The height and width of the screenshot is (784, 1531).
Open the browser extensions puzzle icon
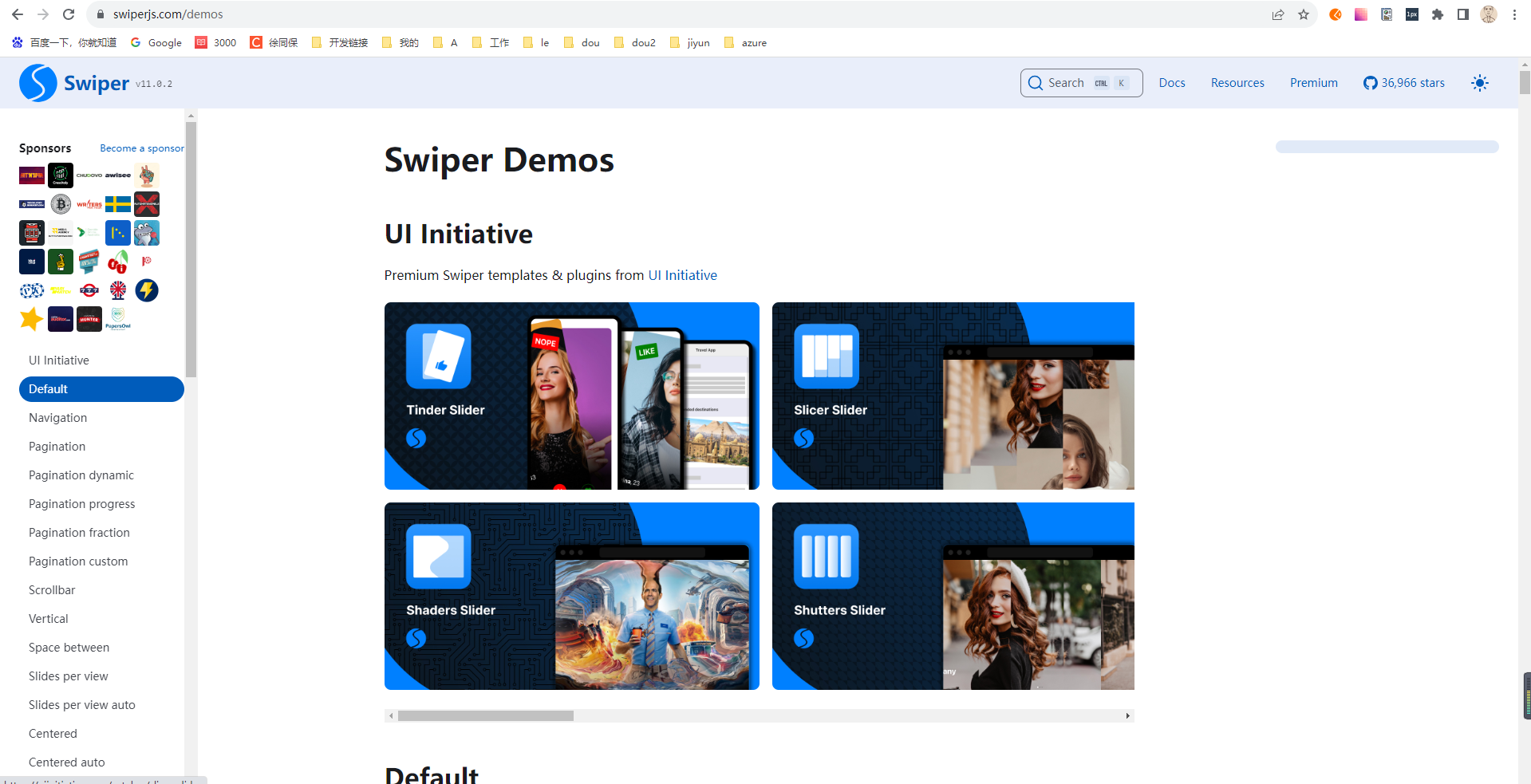[1438, 14]
